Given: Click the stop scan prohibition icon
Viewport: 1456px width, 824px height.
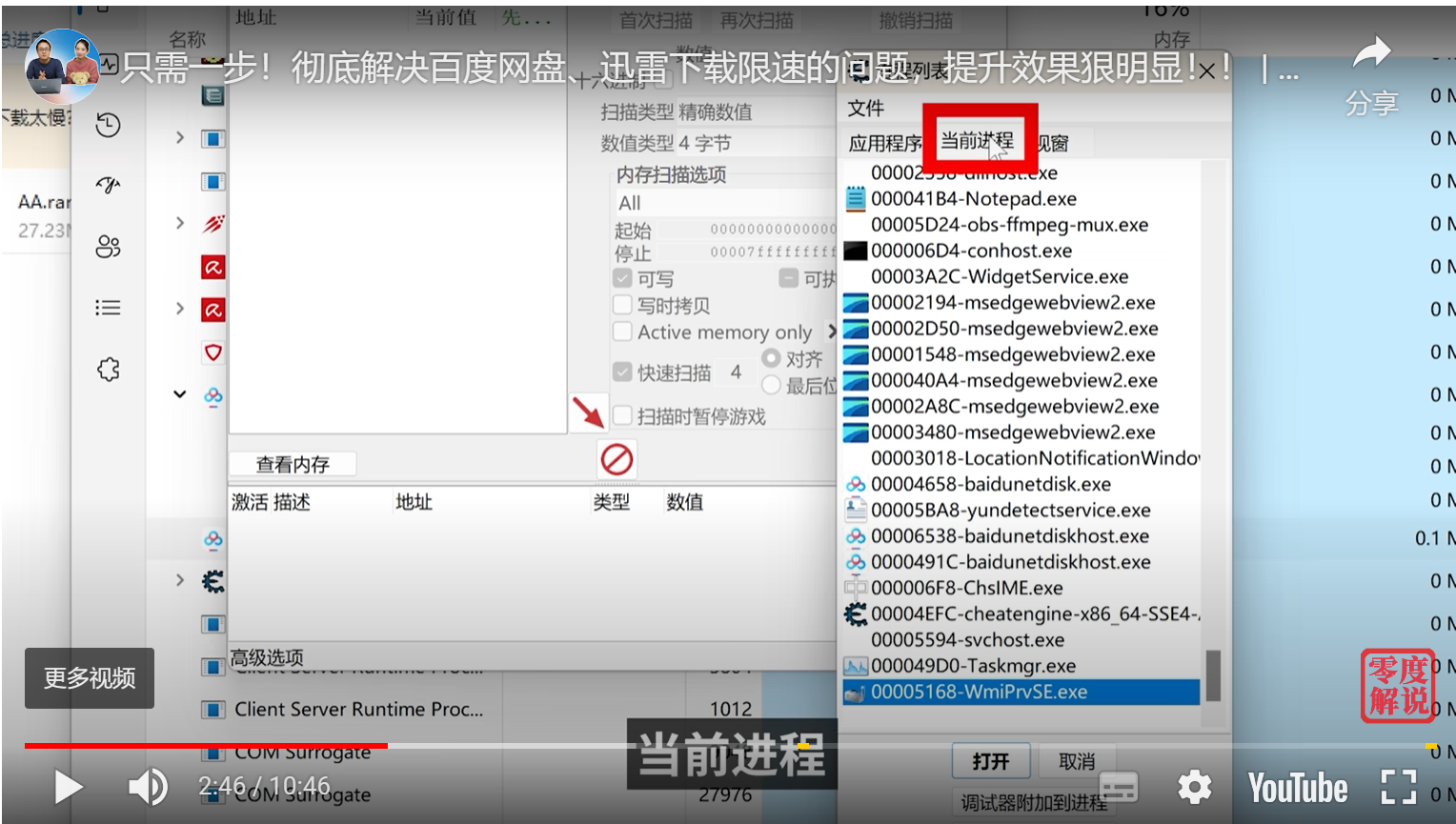Looking at the screenshot, I should point(617,459).
